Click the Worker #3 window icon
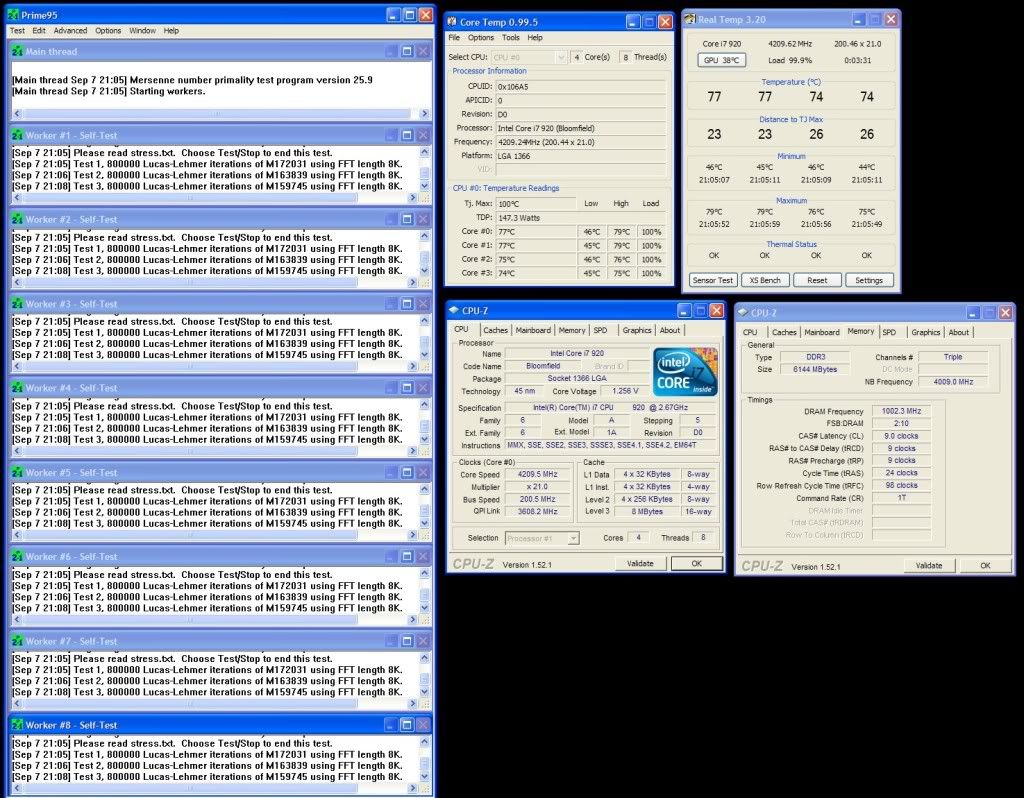1024x798 pixels. [x=18, y=304]
